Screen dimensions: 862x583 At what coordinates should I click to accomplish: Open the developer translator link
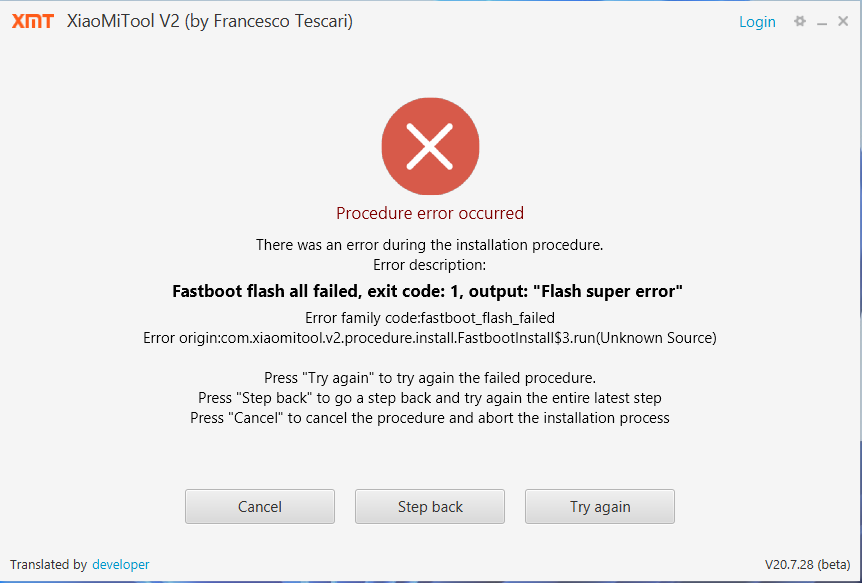tap(120, 565)
